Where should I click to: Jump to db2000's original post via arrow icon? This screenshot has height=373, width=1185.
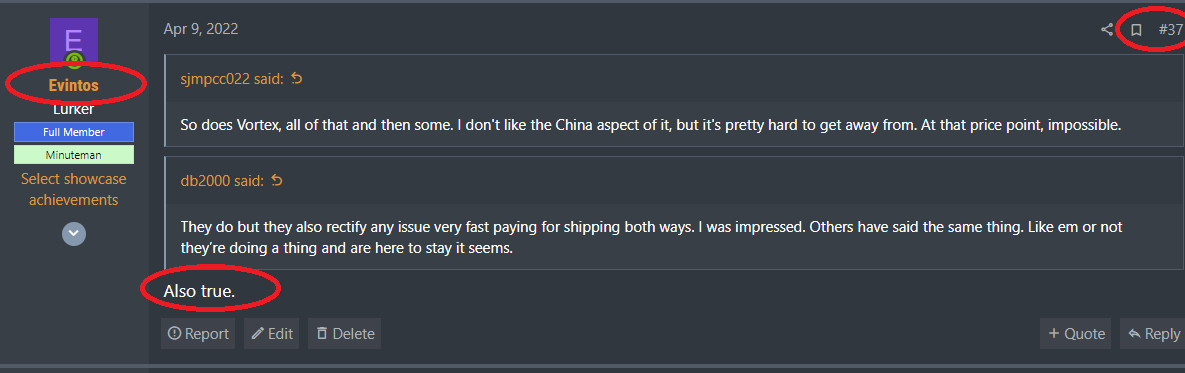click(277, 181)
